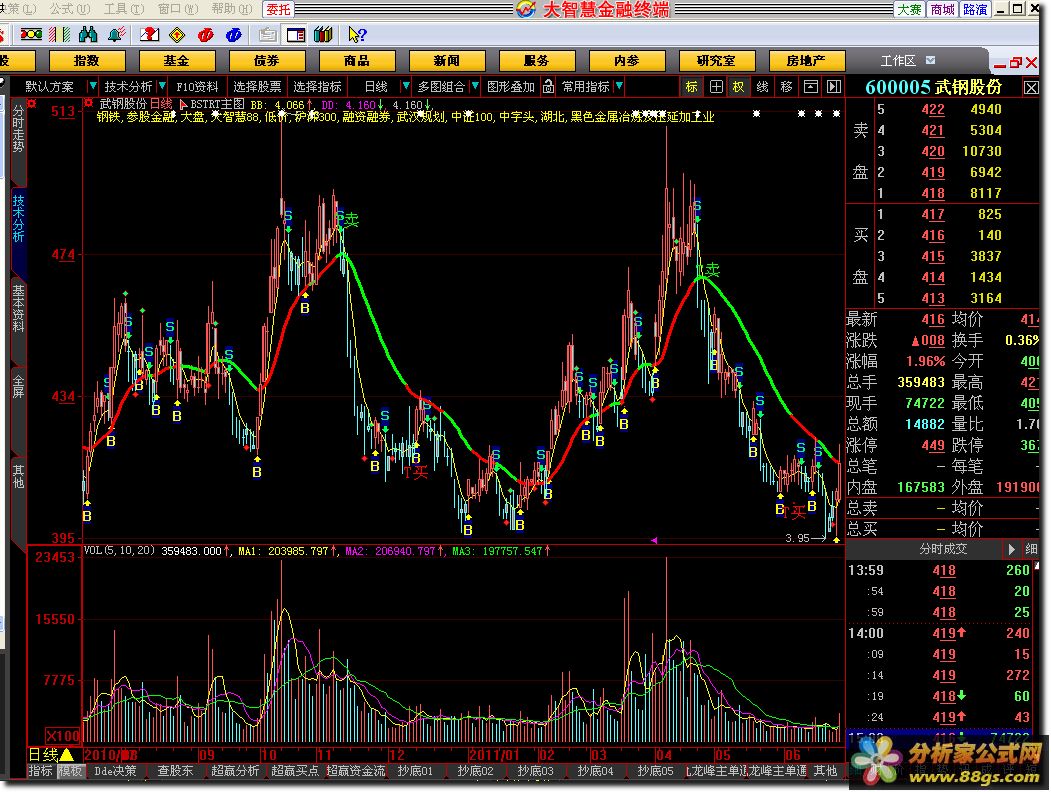The height and width of the screenshot is (792, 1051).
Task: Activate the help pointer question icon
Action: (x=357, y=34)
